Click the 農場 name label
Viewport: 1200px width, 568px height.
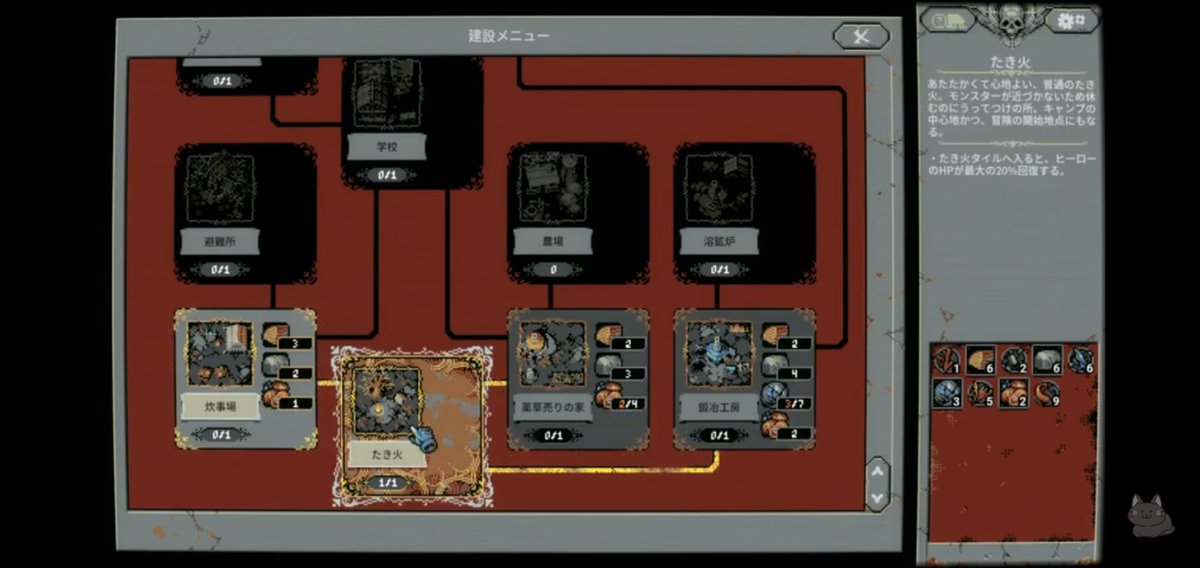pos(554,241)
